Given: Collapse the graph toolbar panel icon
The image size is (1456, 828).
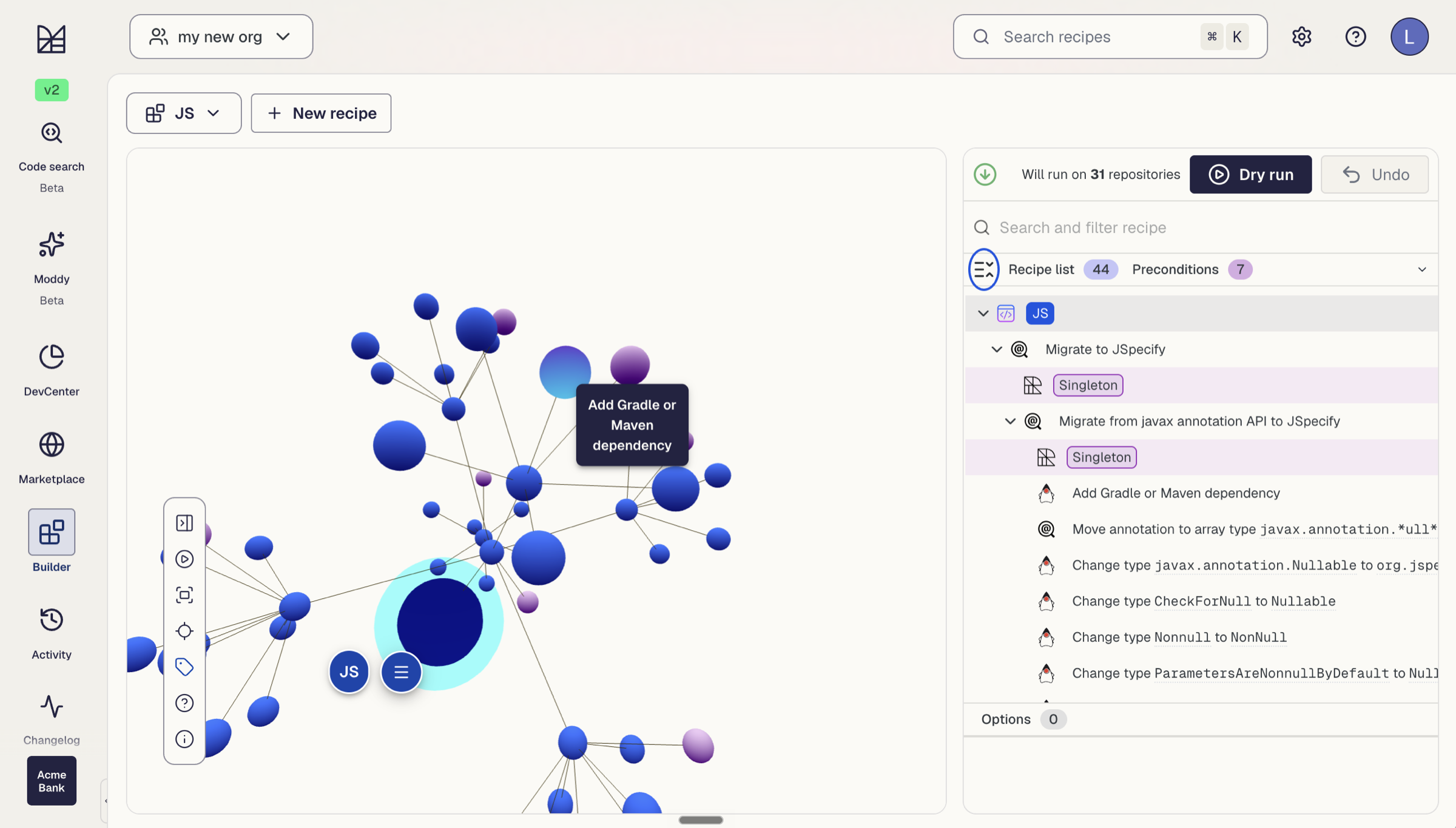Looking at the screenshot, I should click(184, 523).
